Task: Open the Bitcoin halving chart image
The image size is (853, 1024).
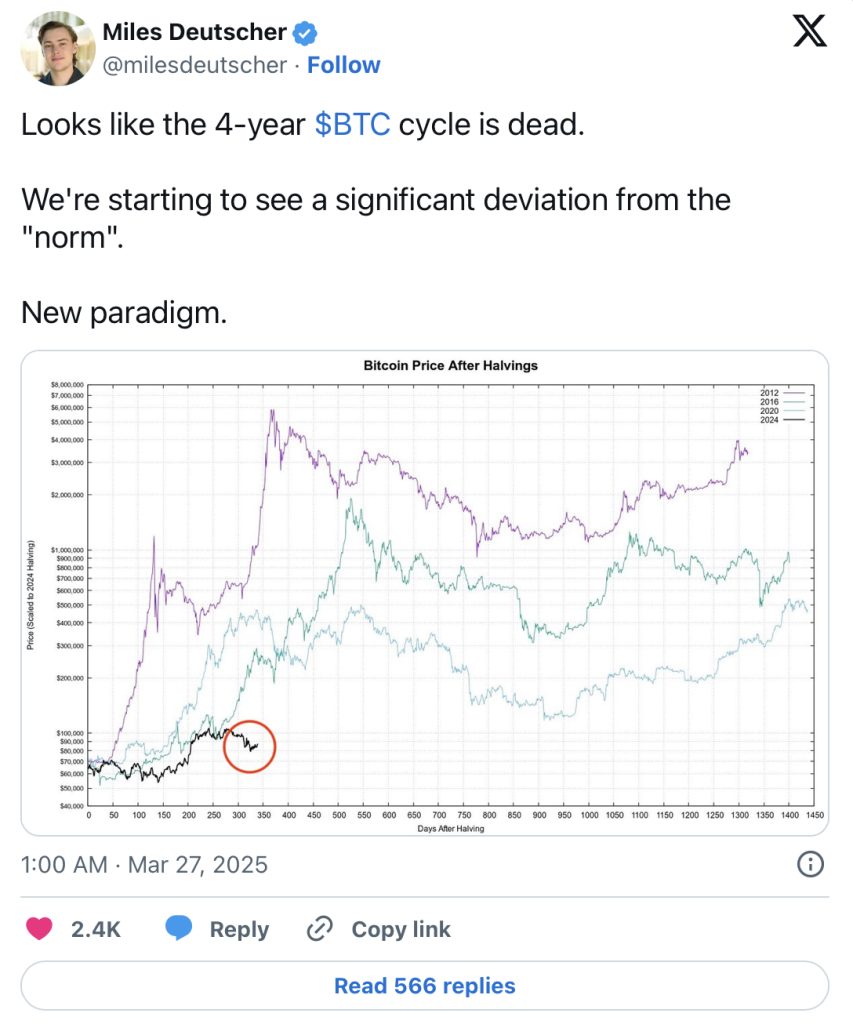Action: (425, 593)
